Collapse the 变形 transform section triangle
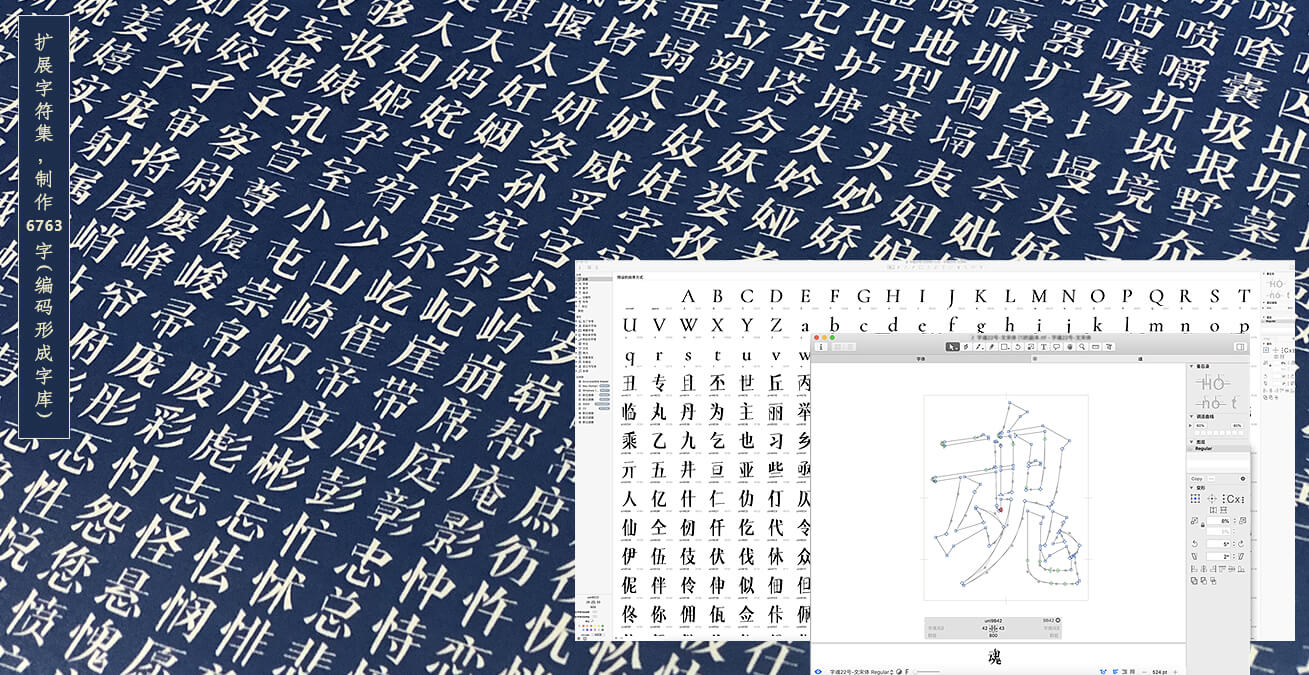 coord(1191,488)
